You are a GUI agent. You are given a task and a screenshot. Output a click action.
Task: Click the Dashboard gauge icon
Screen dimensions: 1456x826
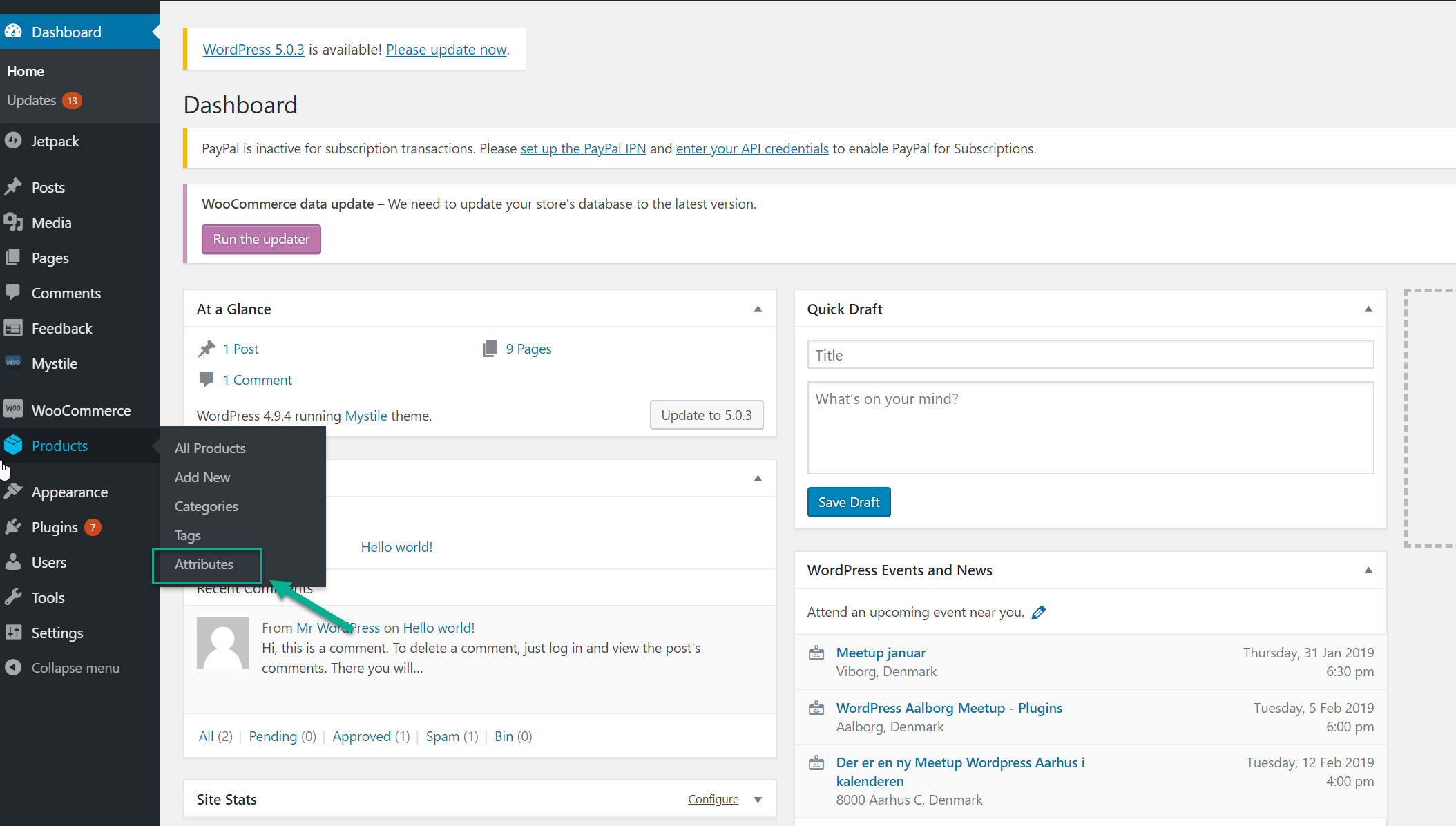click(13, 32)
